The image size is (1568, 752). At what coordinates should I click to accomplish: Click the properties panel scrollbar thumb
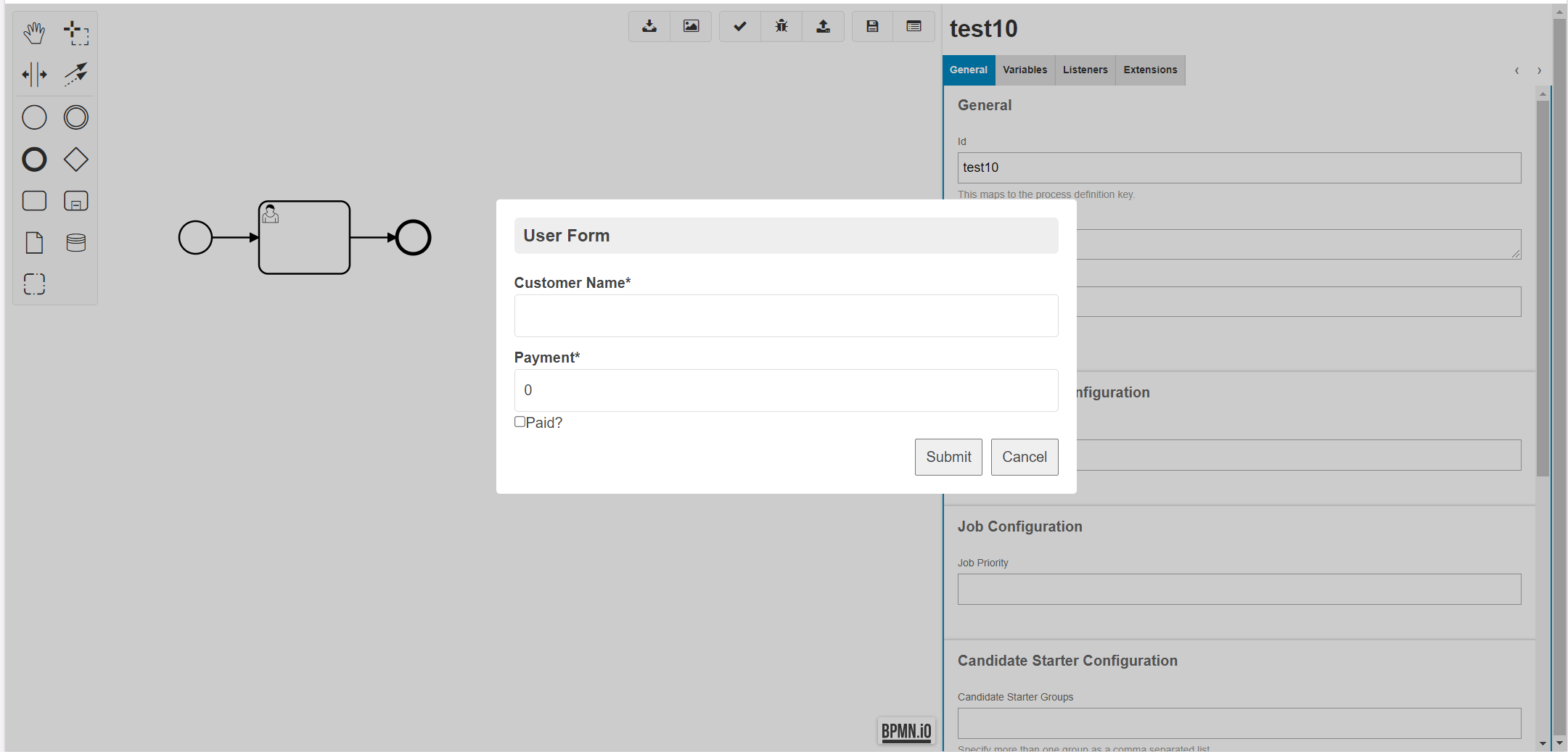coord(1543,289)
